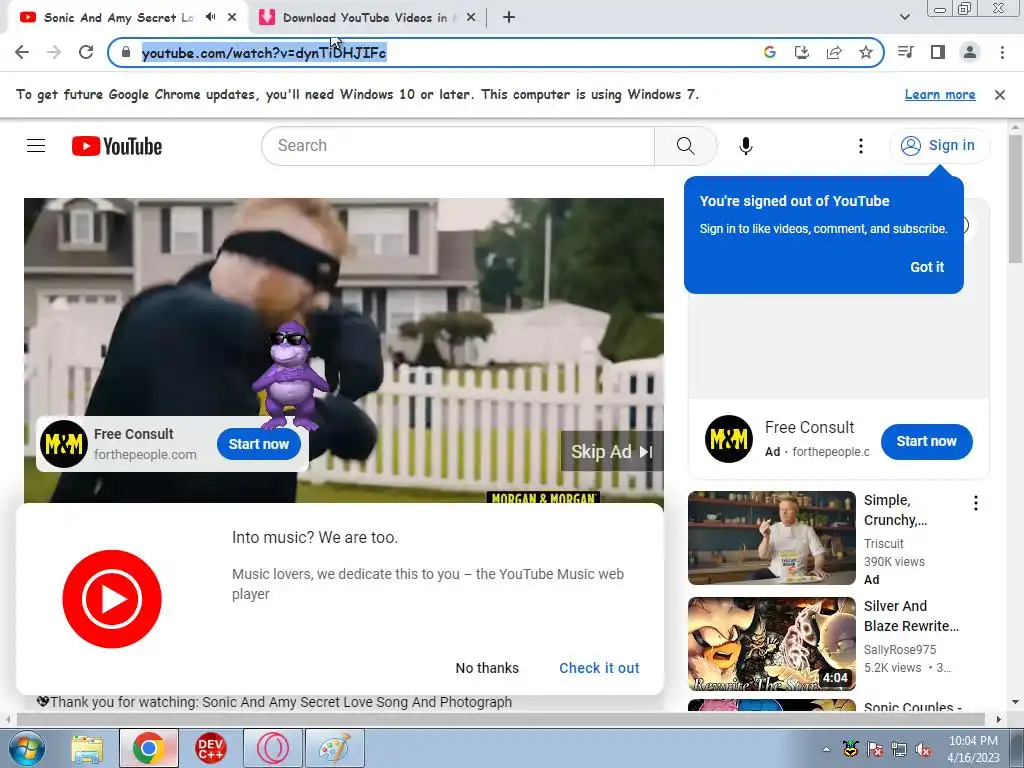This screenshot has height=768, width=1024.
Task: Open YouTube settings three-dot menu
Action: [x=861, y=146]
